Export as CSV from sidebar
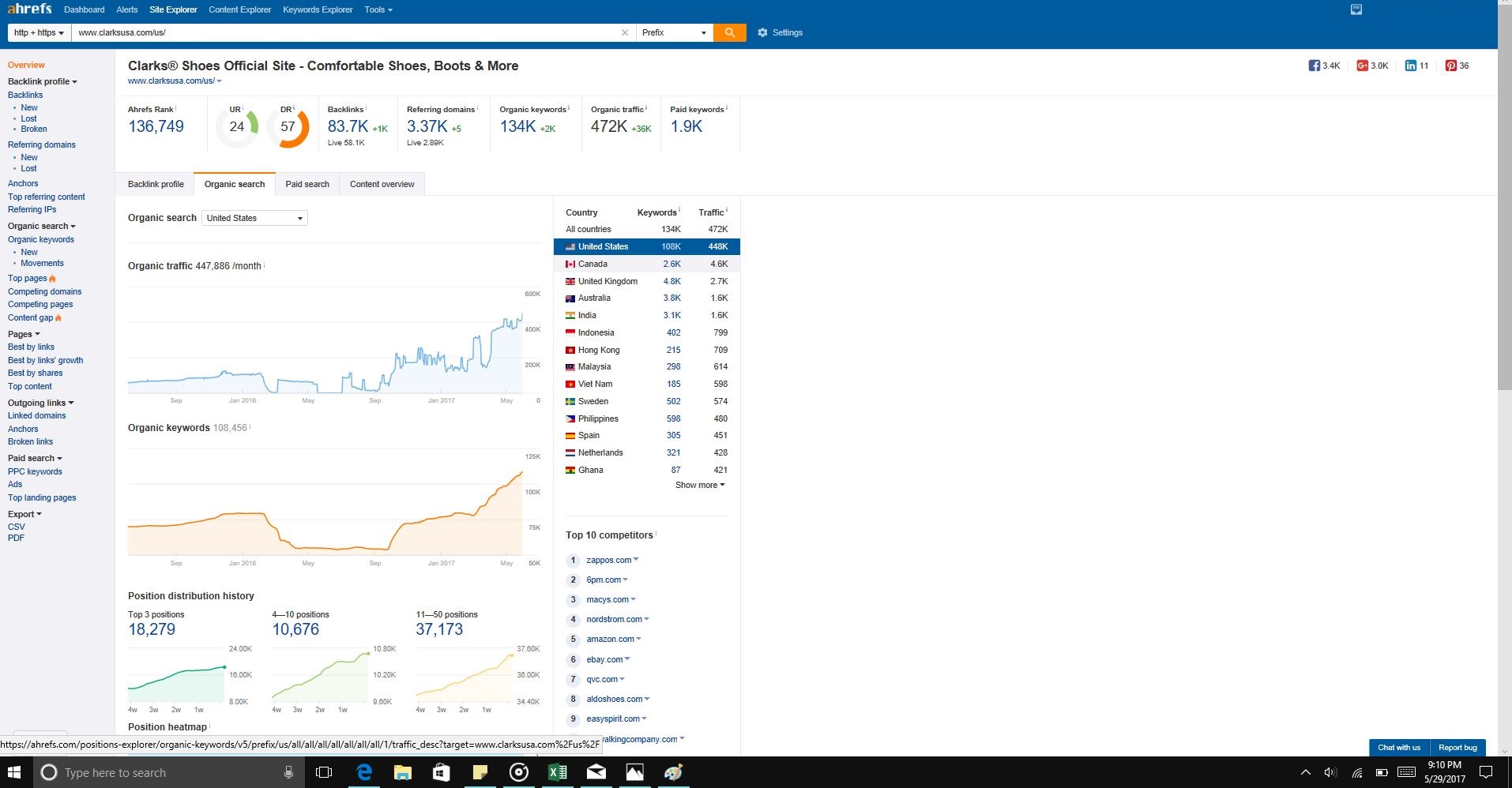This screenshot has width=1512, height=788. (x=17, y=527)
